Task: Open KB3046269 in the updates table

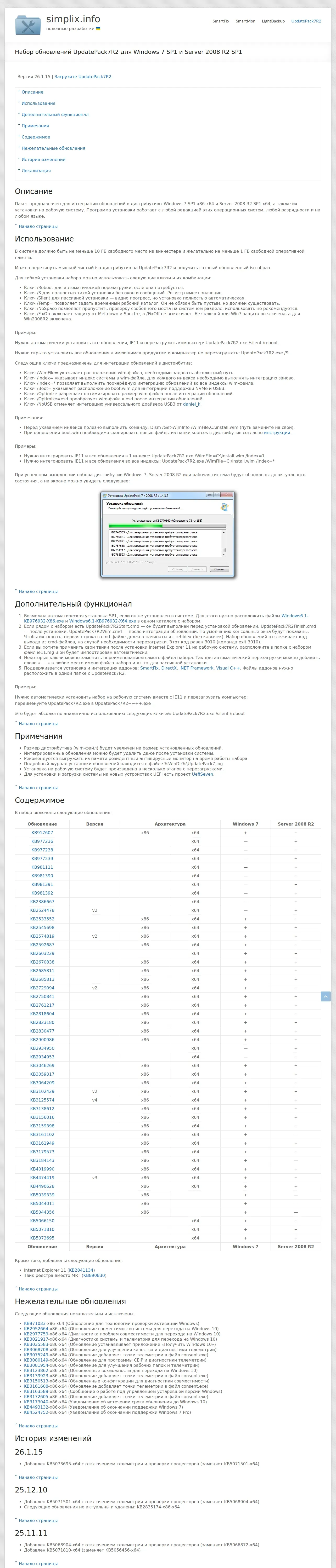Action: (42, 1066)
